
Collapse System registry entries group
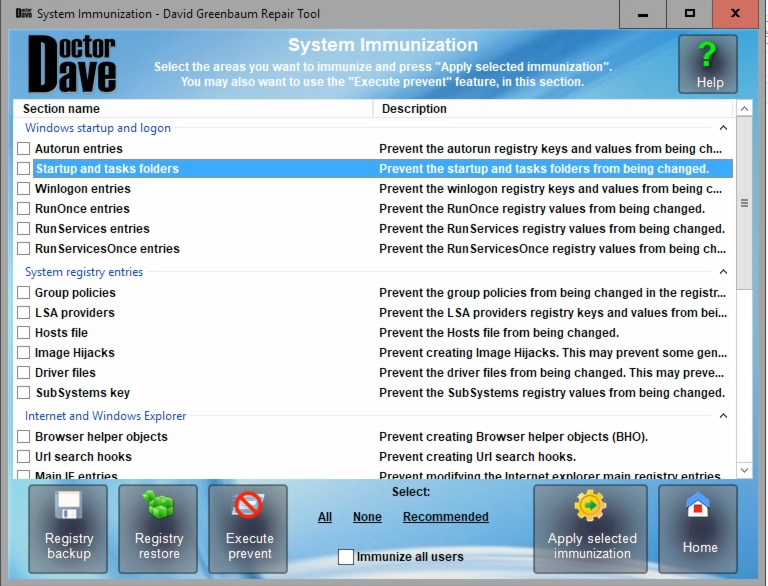click(722, 272)
